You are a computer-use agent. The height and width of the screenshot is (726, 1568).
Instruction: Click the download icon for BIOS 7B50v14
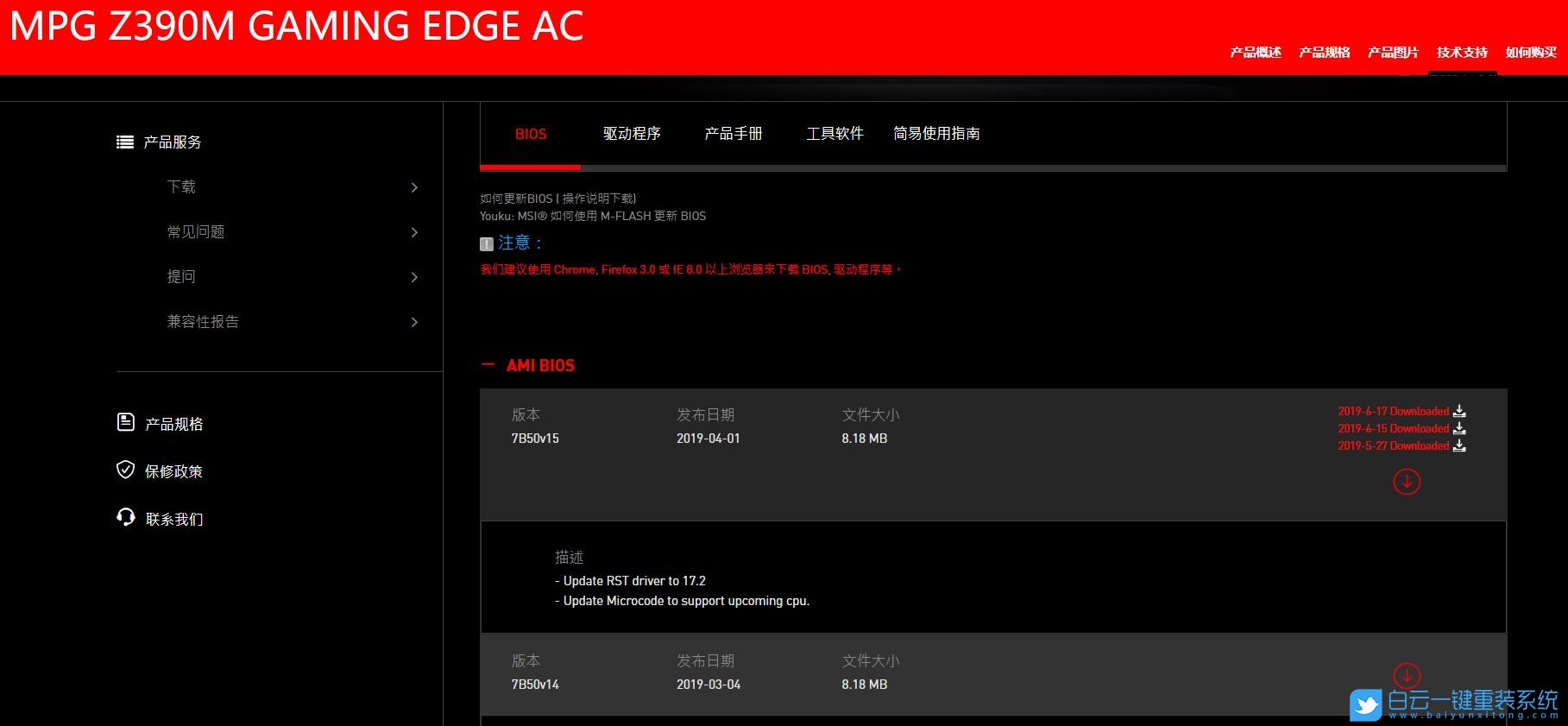(x=1407, y=675)
